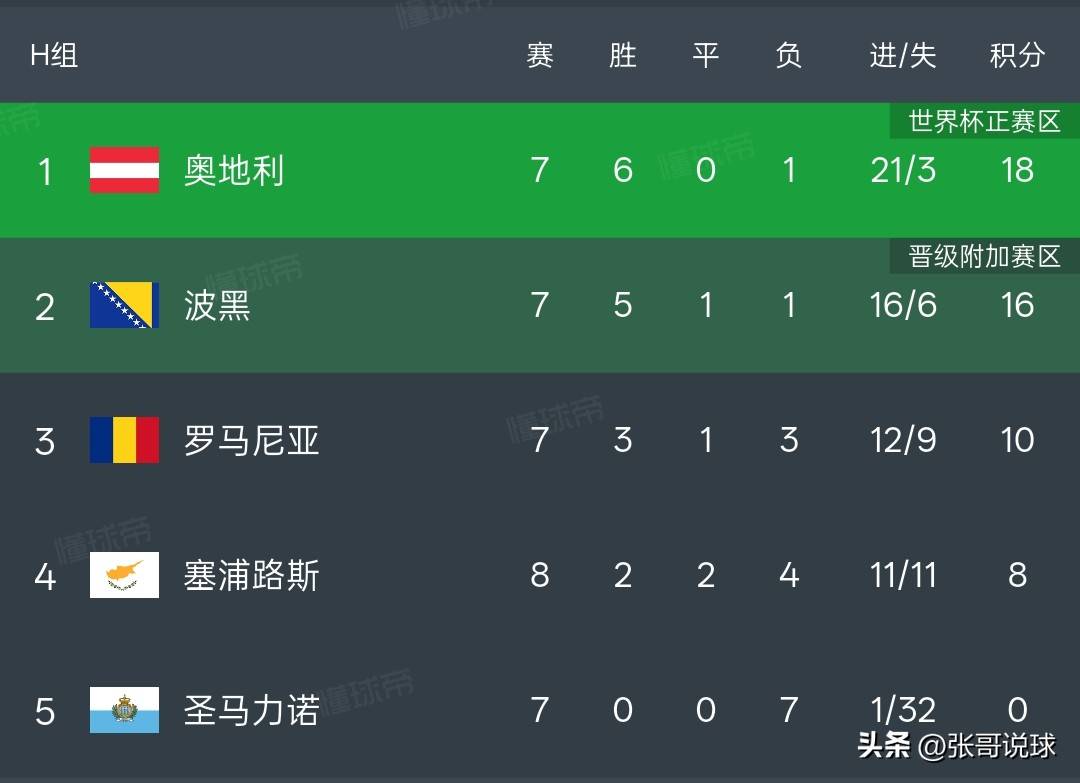Open the 波黑 team name

pyautogui.click(x=217, y=305)
